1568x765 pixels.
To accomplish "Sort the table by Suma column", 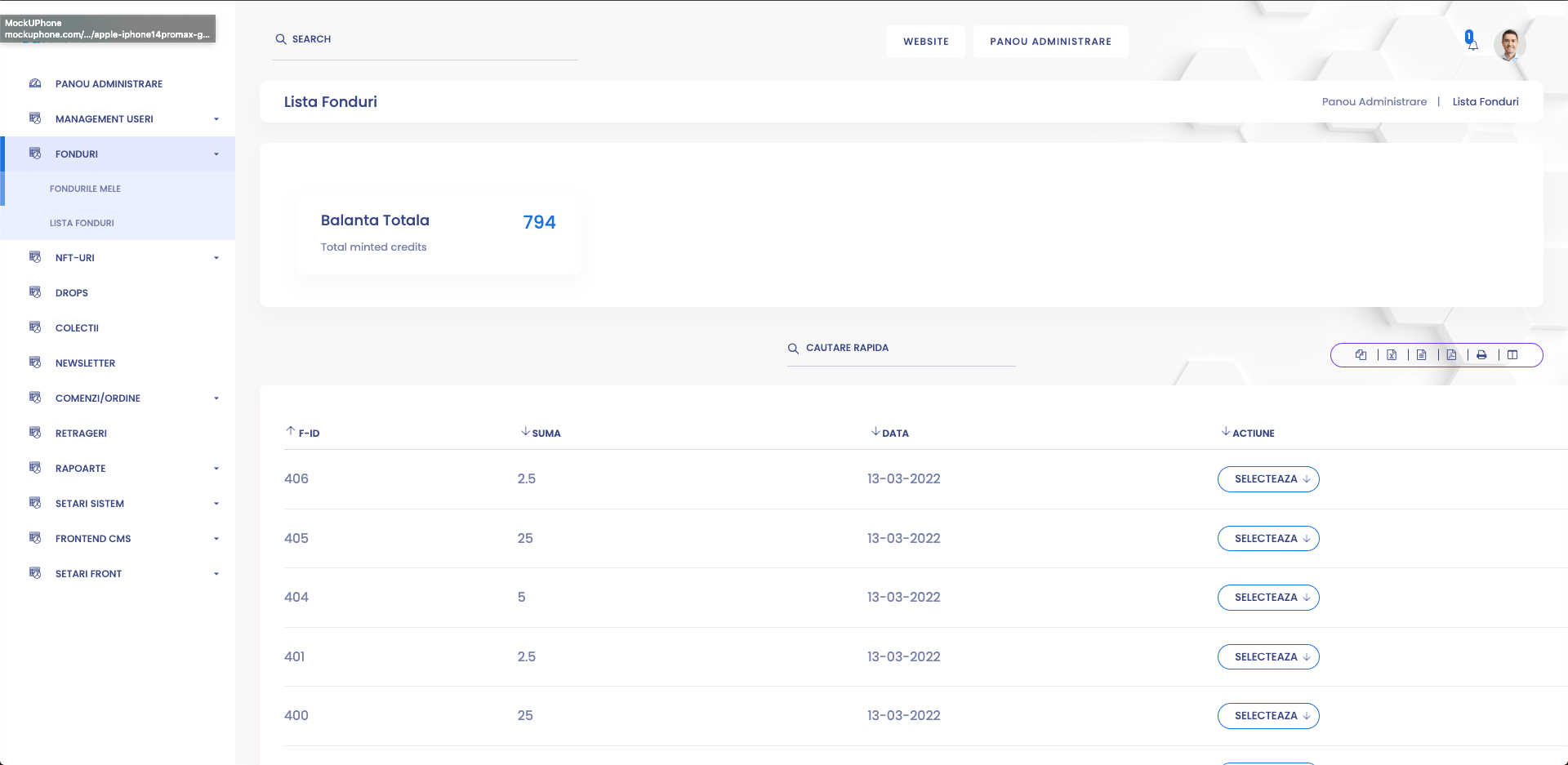I will click(x=541, y=433).
